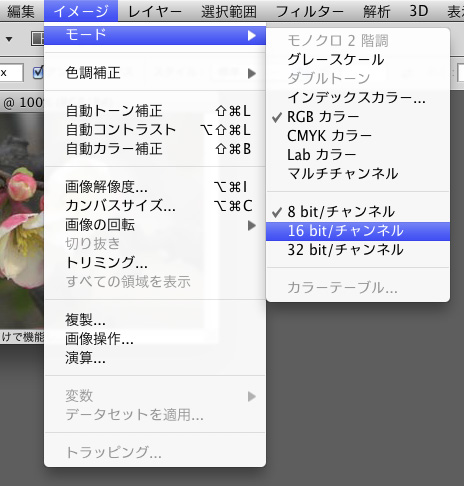
Task: Choose Lab カラー mode
Action: pyautogui.click(x=358, y=155)
